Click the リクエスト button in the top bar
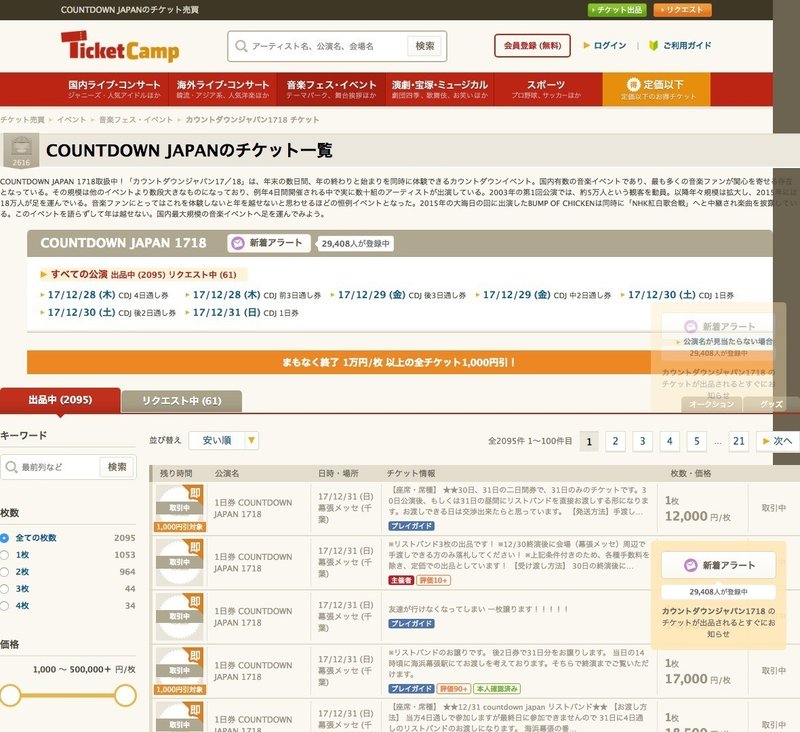Viewport: 800px width, 732px height. click(x=682, y=10)
